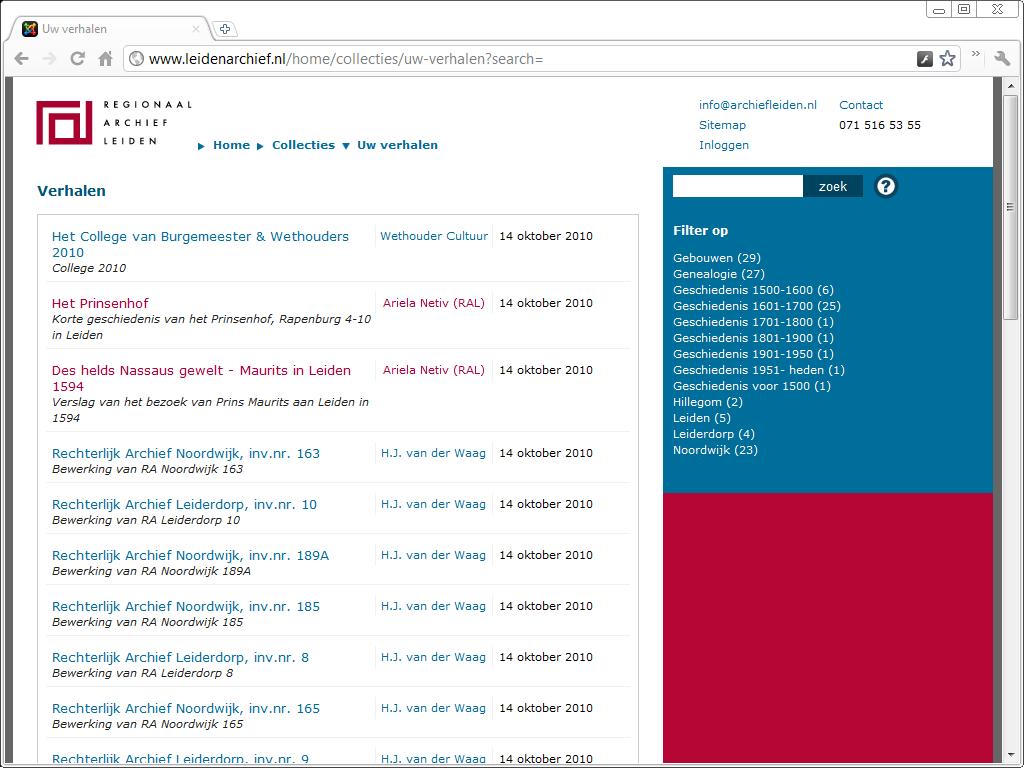Screen dimensions: 1024x768
Task: Open Rechterlijk Archief Leiderdorp inv.nr. 8
Action: (180, 657)
